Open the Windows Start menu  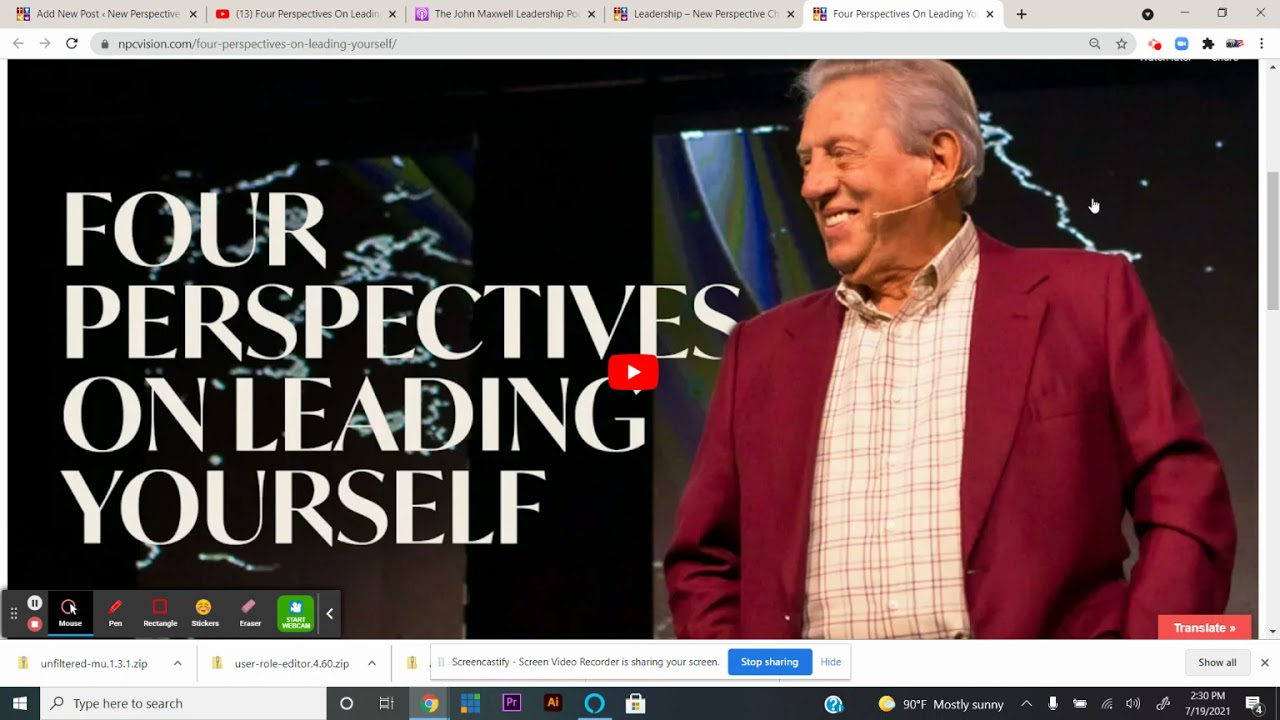[19, 703]
